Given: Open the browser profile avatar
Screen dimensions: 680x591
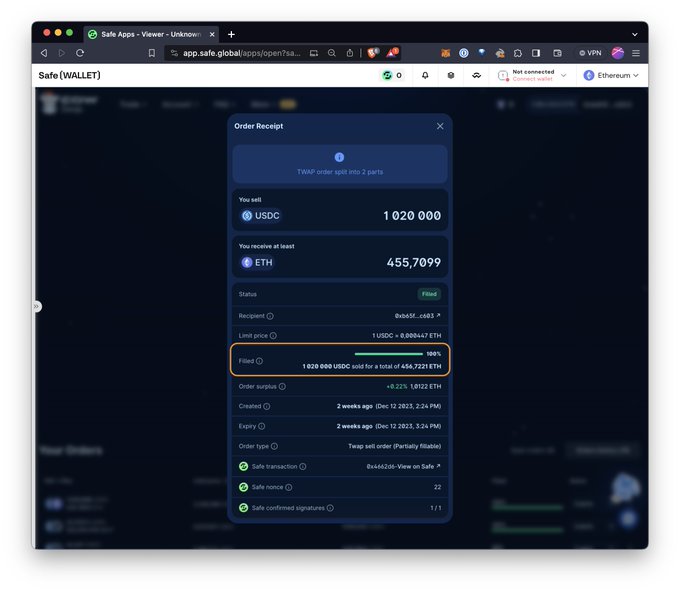Looking at the screenshot, I should tap(618, 53).
